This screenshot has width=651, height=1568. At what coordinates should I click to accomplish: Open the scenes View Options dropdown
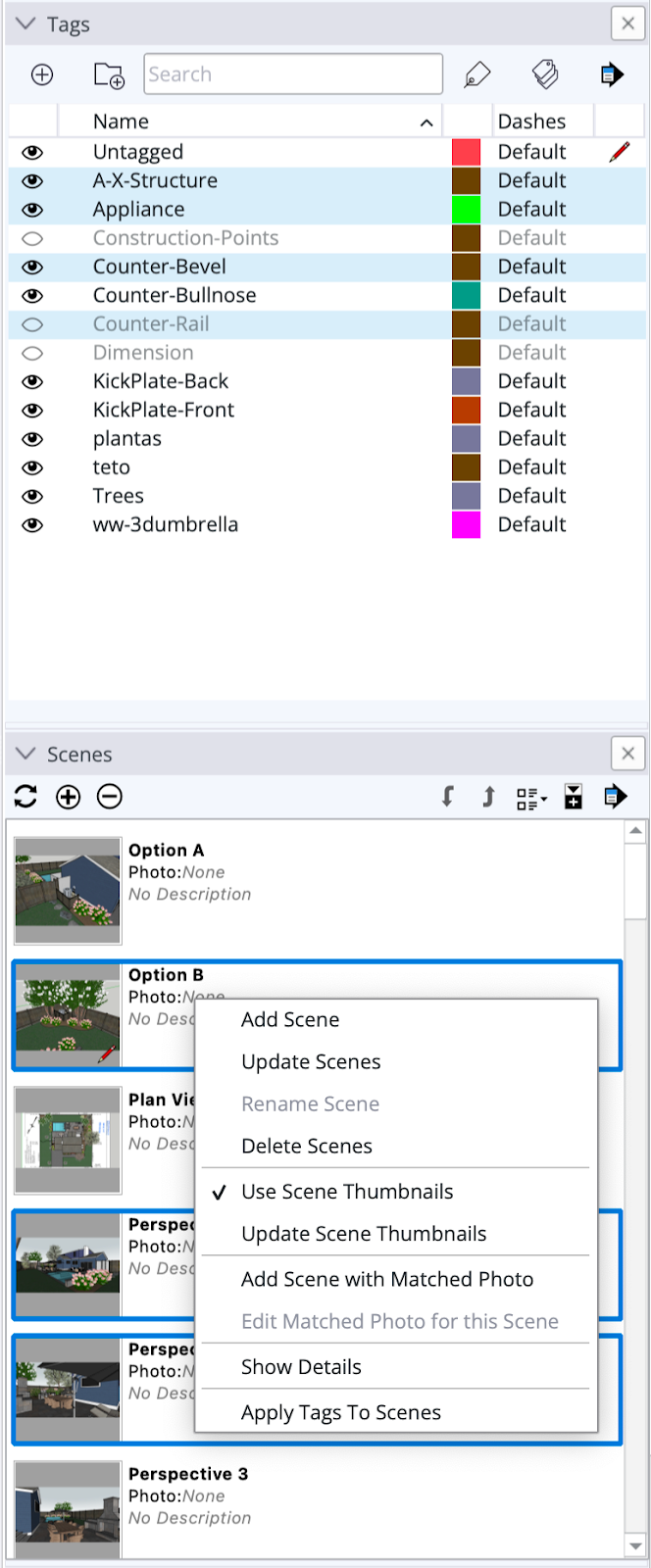tap(531, 798)
